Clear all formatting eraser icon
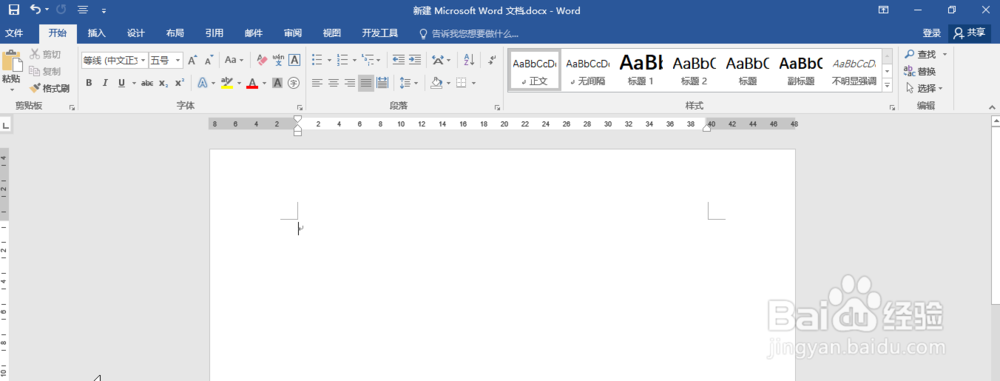The height and width of the screenshot is (381, 1000). [261, 60]
